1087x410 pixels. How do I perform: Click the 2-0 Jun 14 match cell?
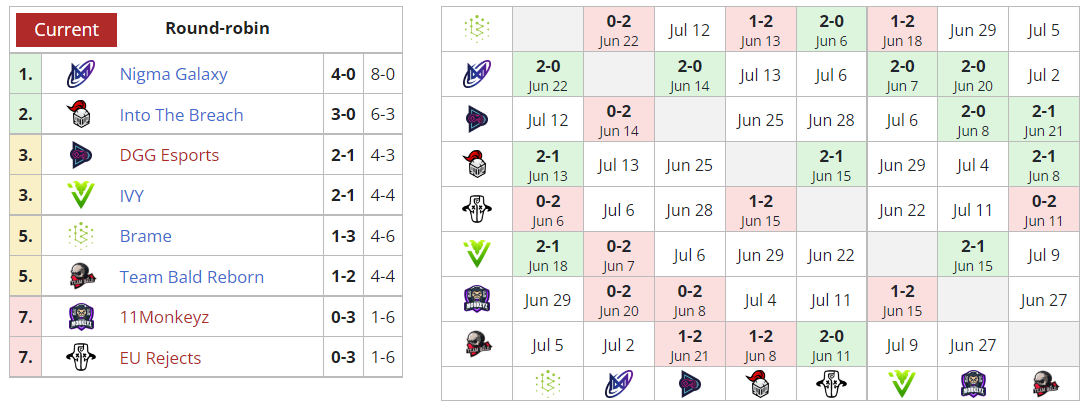689,74
